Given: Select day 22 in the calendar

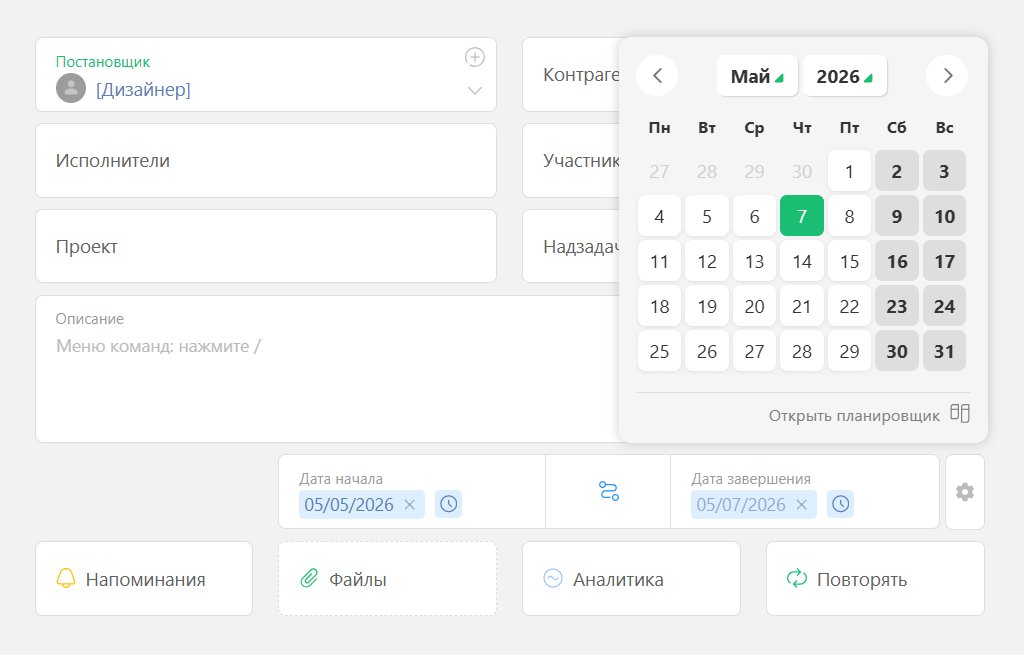Looking at the screenshot, I should (849, 306).
